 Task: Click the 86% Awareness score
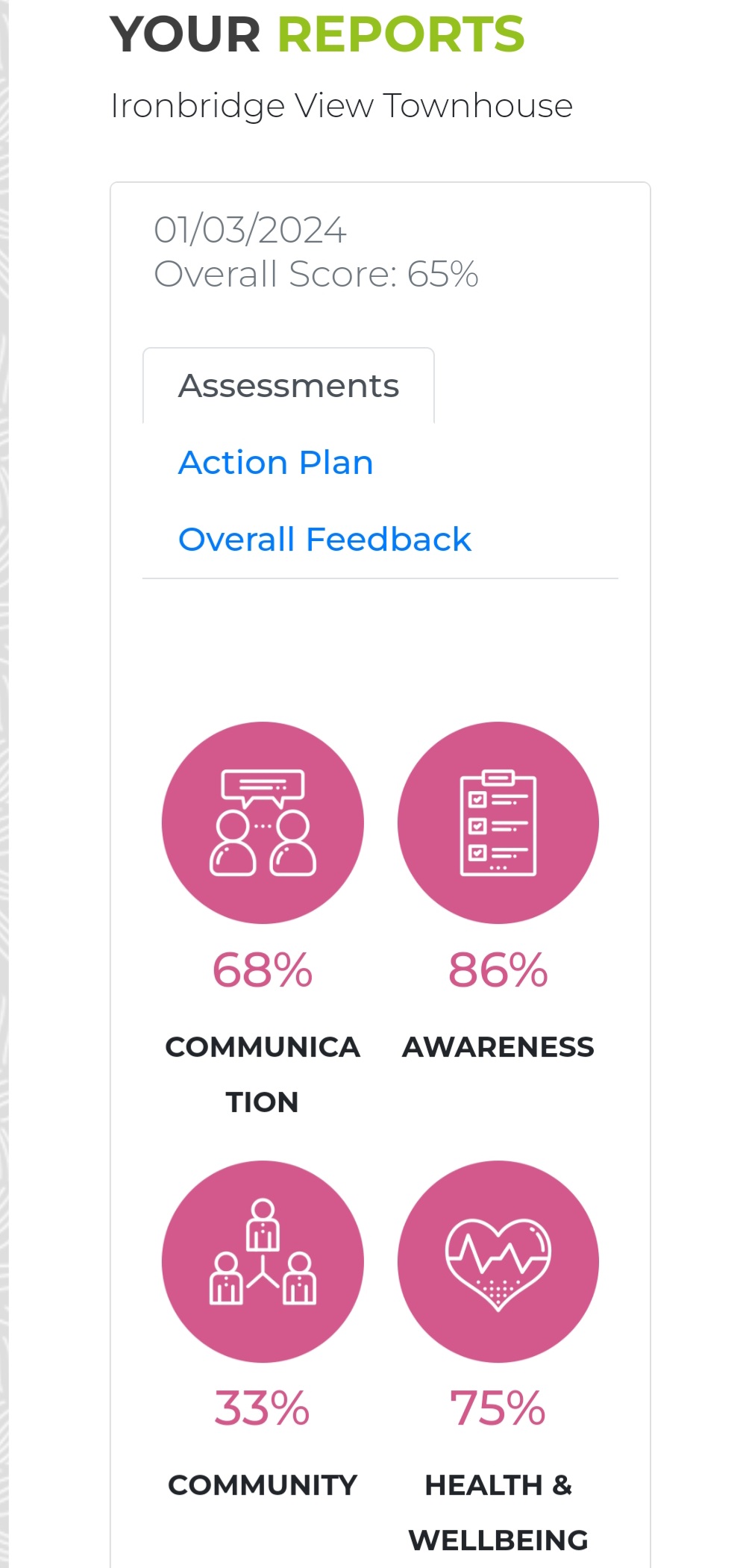(498, 970)
